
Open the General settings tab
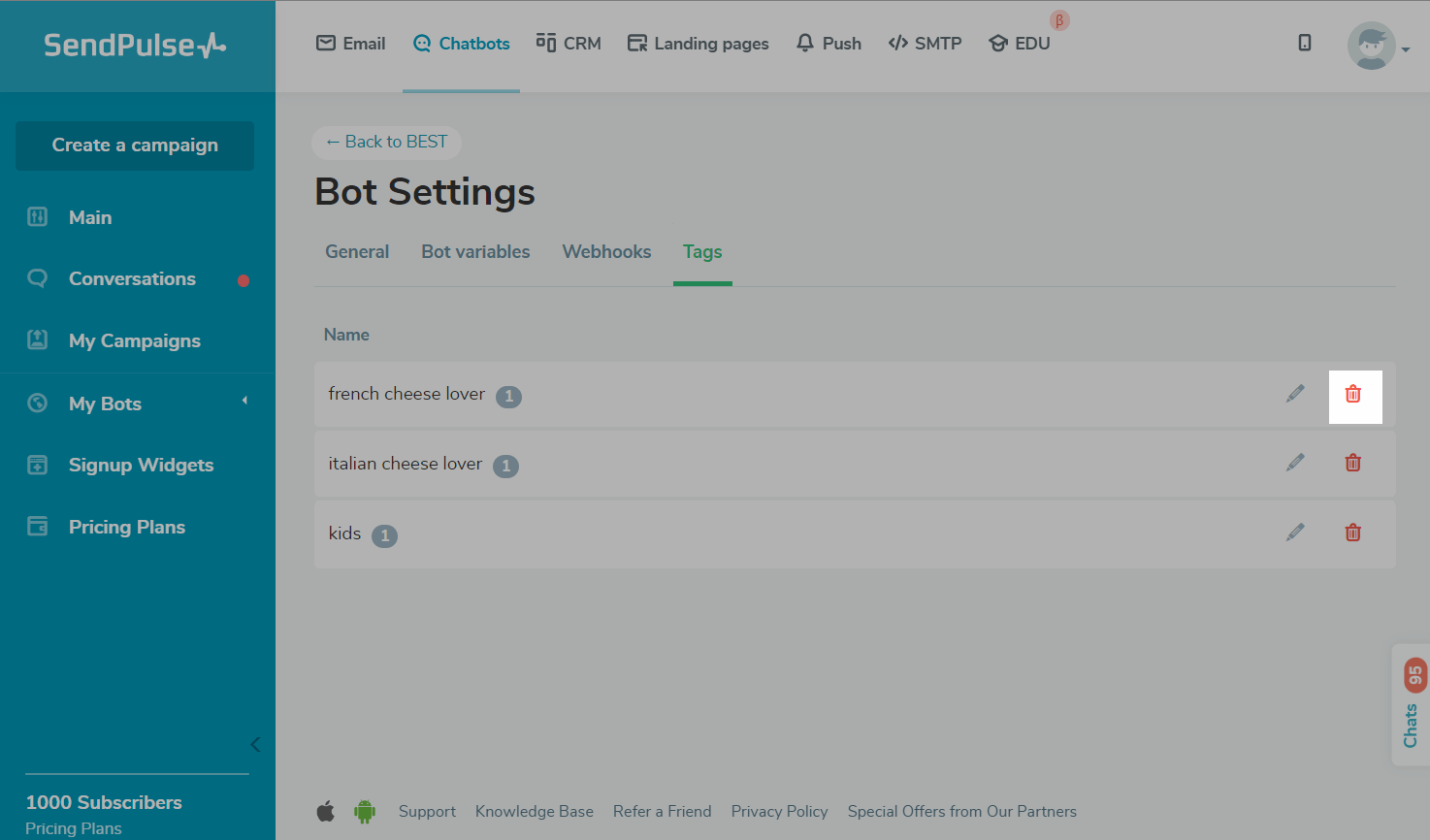pos(357,252)
